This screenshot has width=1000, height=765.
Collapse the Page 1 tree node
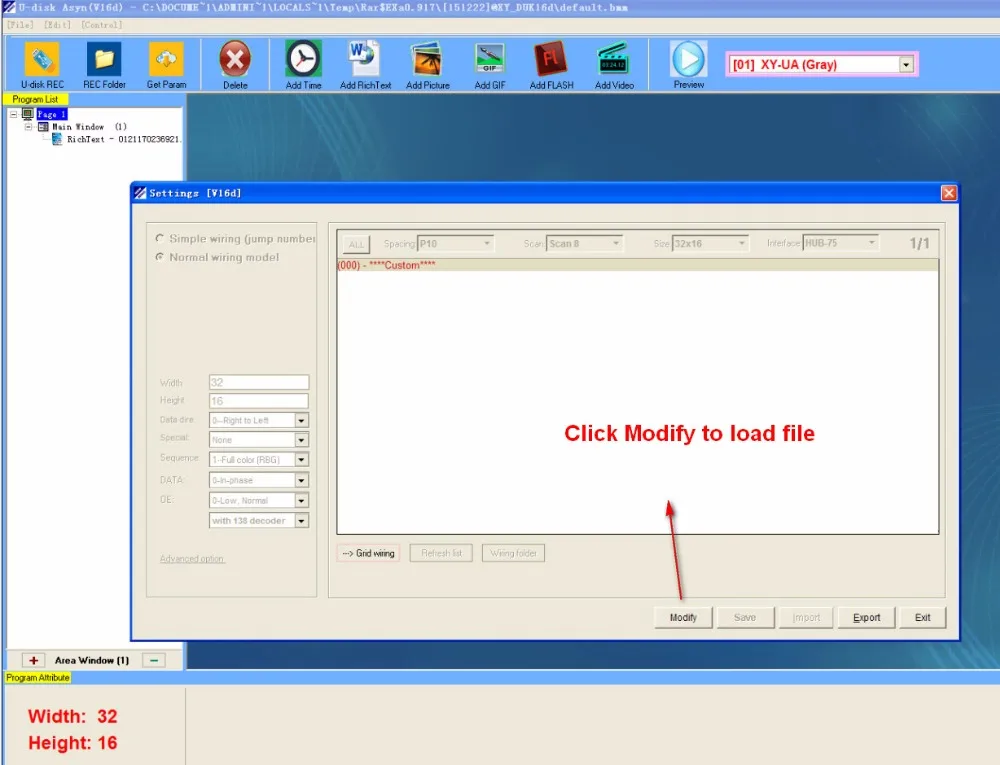click(x=13, y=114)
